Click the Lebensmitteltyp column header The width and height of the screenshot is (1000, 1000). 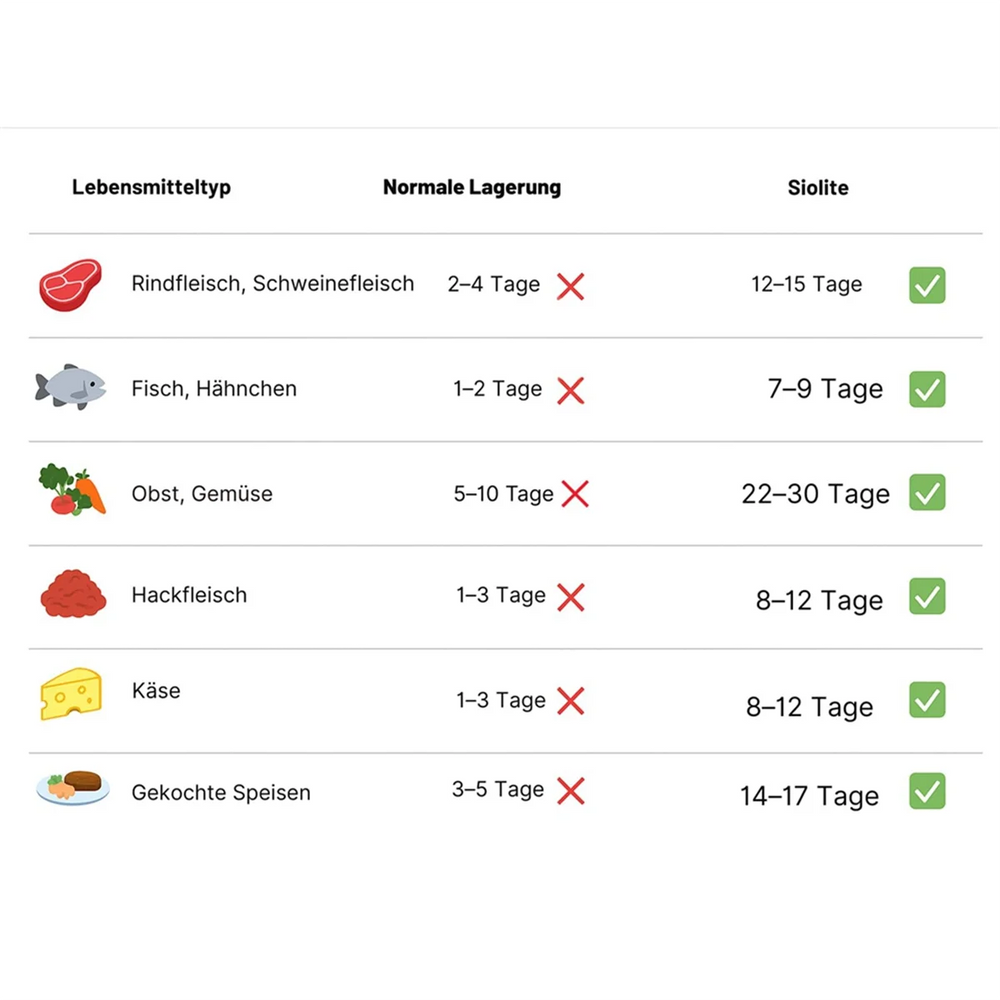coord(151,187)
